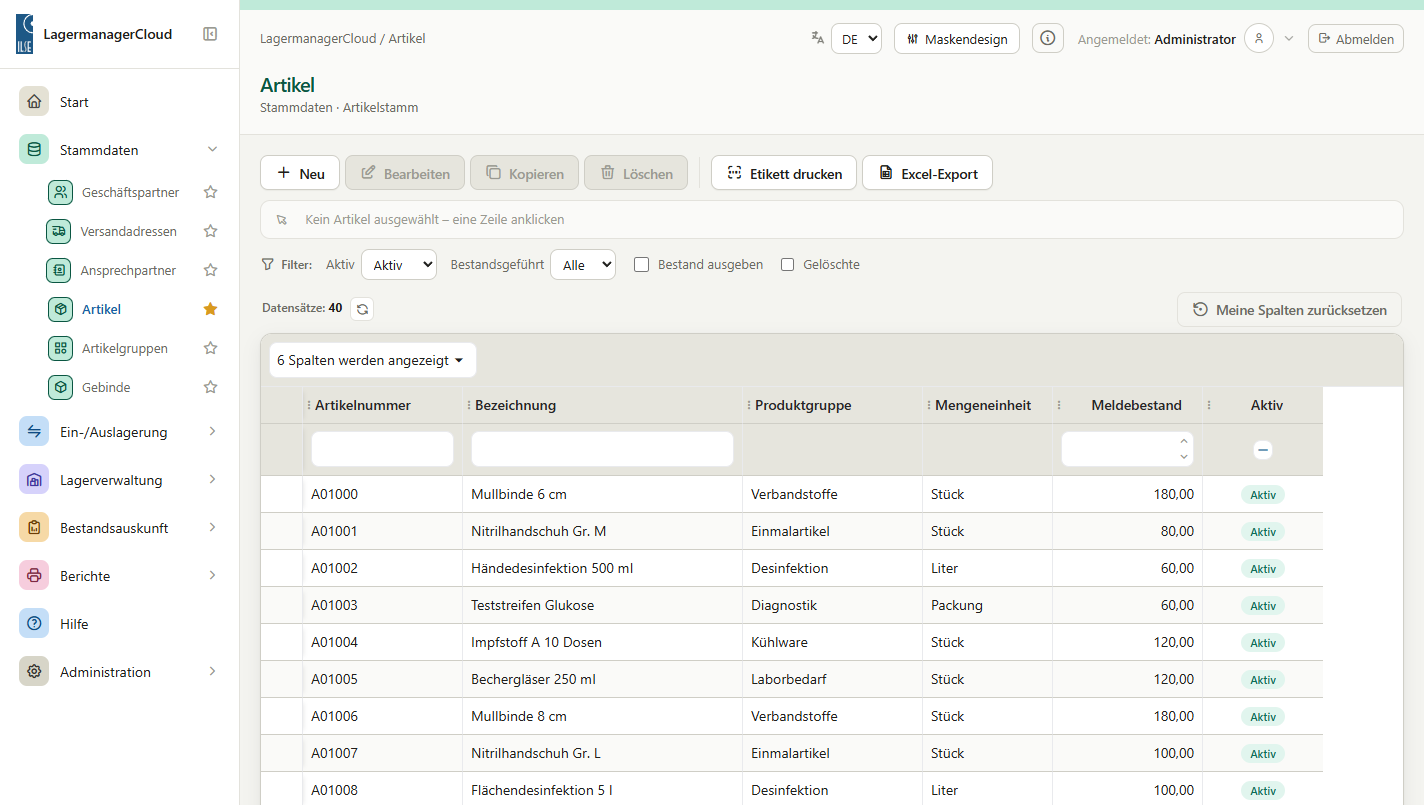This screenshot has width=1424, height=805.
Task: Click the Etikett drucken button
Action: tap(784, 173)
